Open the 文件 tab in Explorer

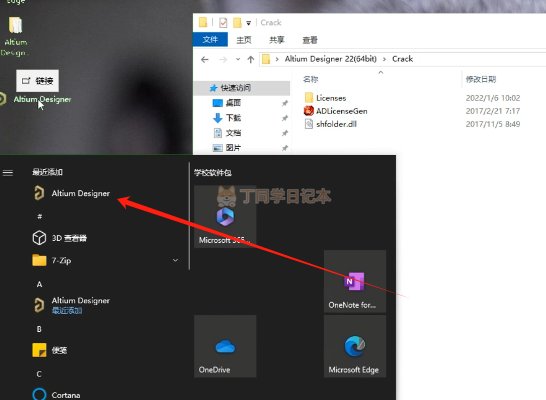210,39
